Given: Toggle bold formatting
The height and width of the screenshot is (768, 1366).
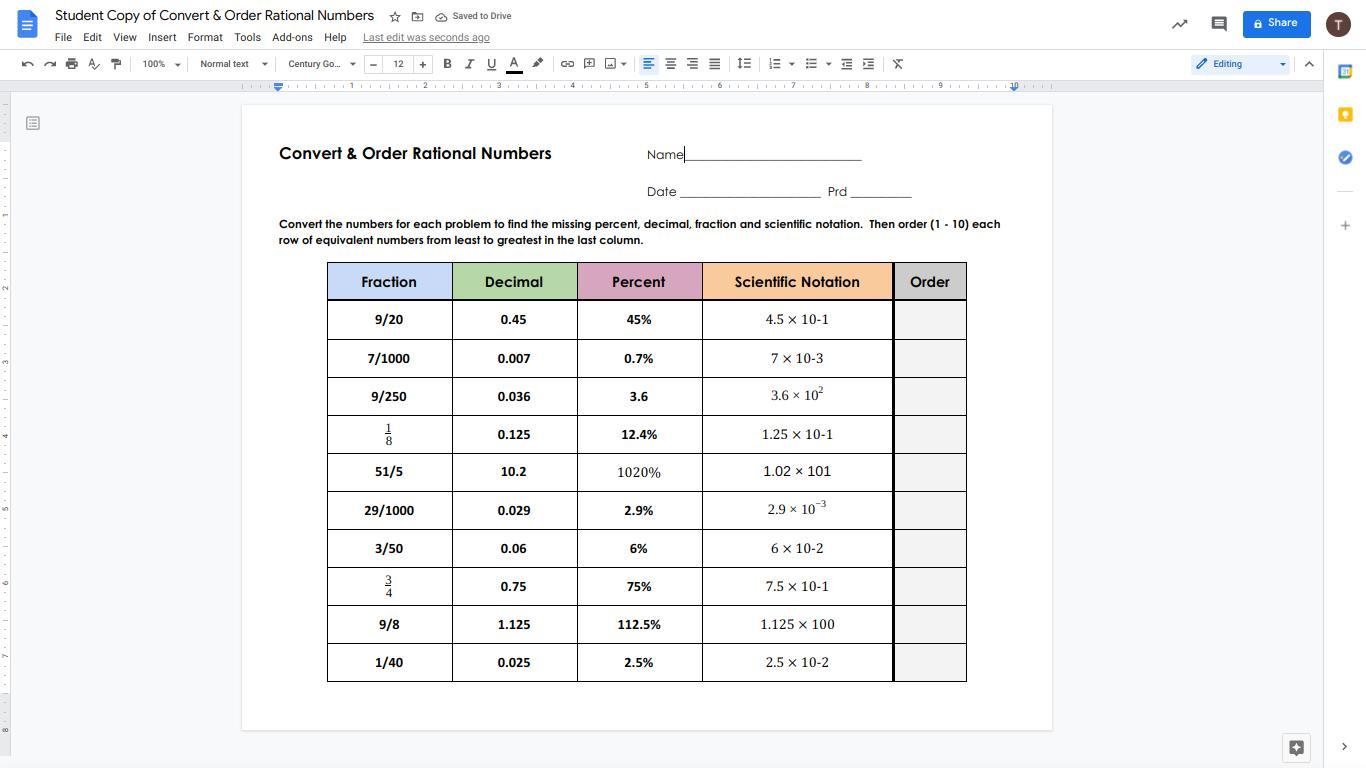Looking at the screenshot, I should tap(447, 64).
